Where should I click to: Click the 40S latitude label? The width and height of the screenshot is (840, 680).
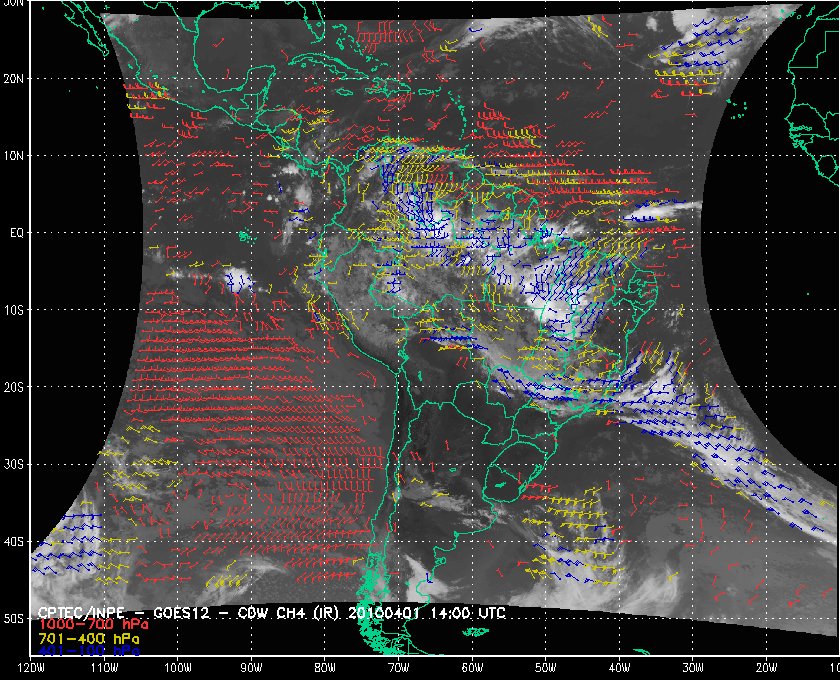pos(13,542)
